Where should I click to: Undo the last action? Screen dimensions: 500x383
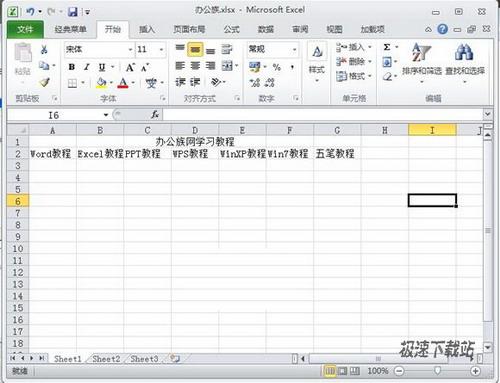click(30, 12)
